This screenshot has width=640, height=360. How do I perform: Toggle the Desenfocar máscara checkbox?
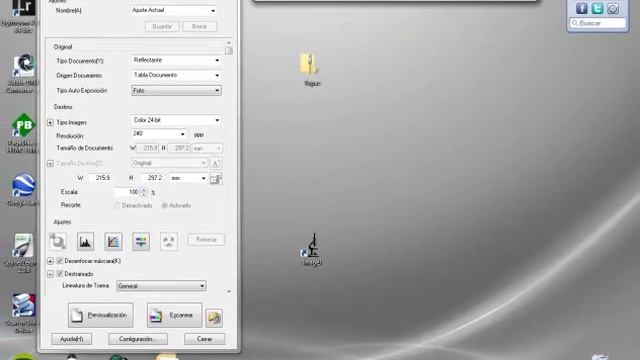click(x=60, y=261)
